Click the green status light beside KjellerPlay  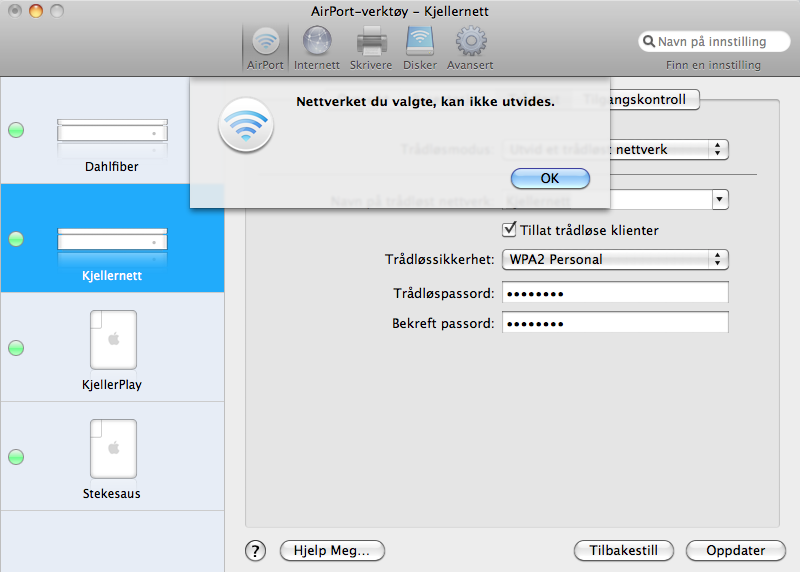coord(16,348)
